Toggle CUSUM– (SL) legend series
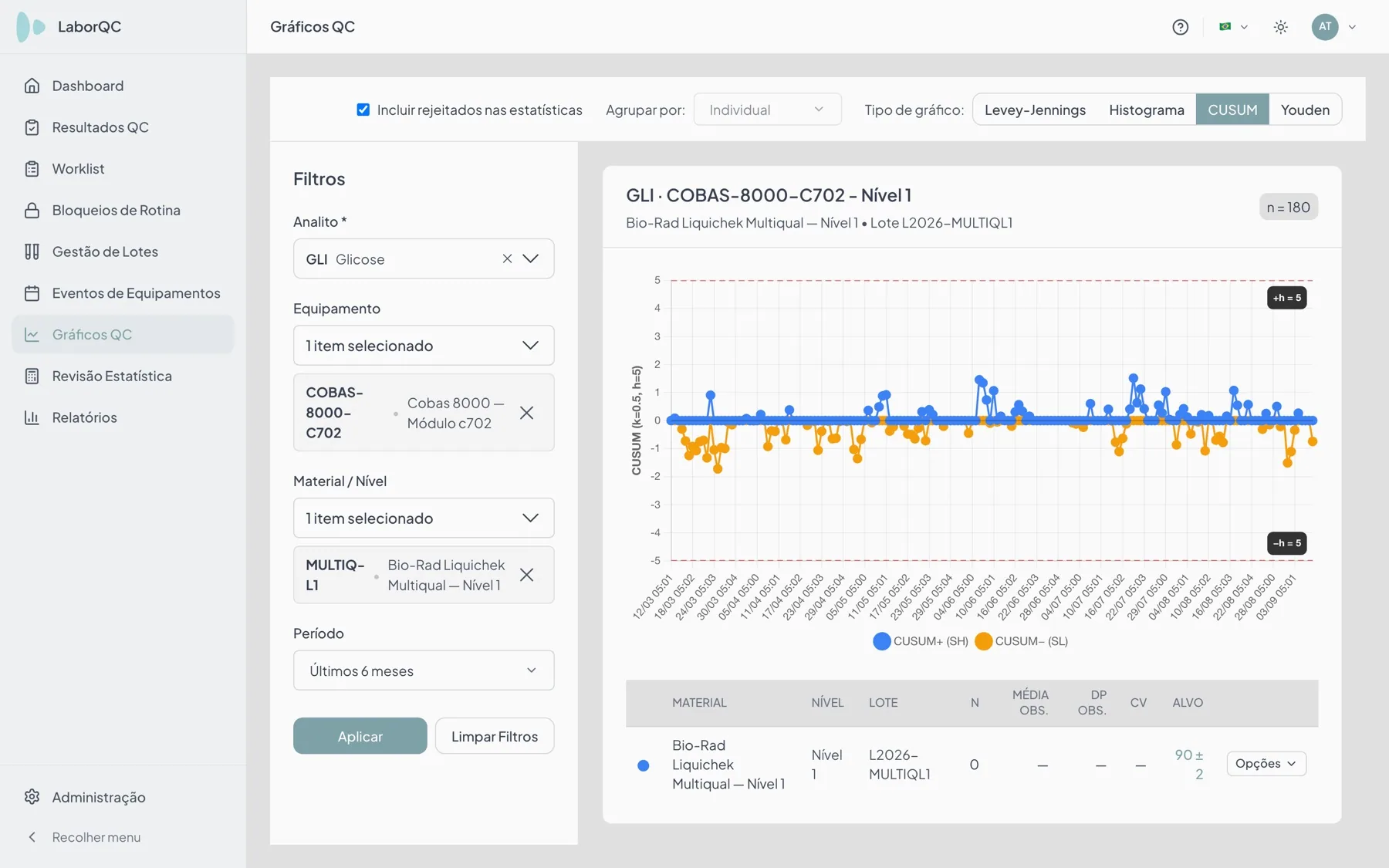1389x868 pixels. [x=1022, y=641]
